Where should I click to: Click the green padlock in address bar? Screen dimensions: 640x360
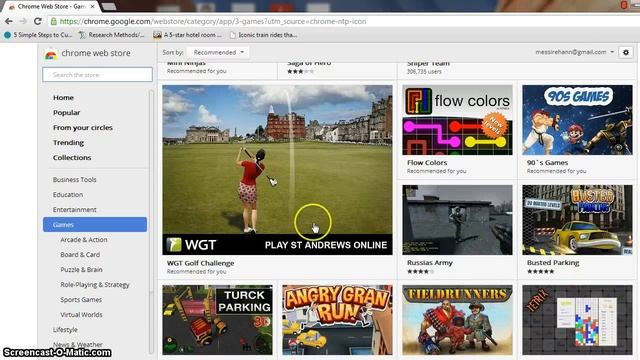pos(53,21)
